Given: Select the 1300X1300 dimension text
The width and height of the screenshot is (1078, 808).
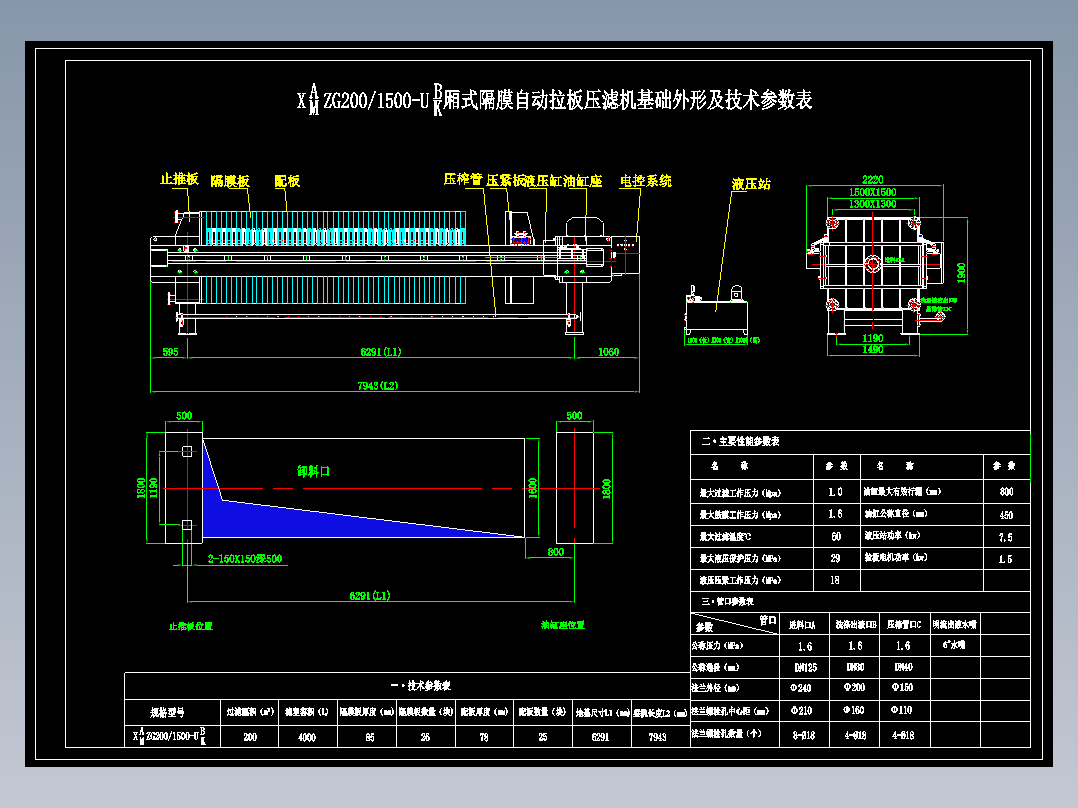Looking at the screenshot, I should pos(872,204).
